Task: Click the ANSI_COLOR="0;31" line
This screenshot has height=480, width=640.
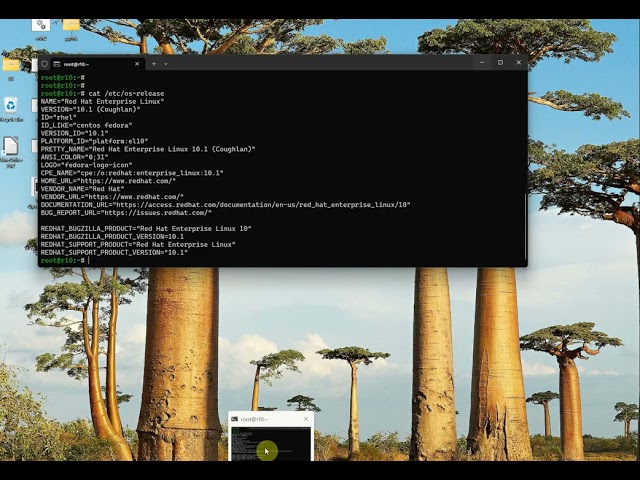Action: pyautogui.click(x=74, y=157)
